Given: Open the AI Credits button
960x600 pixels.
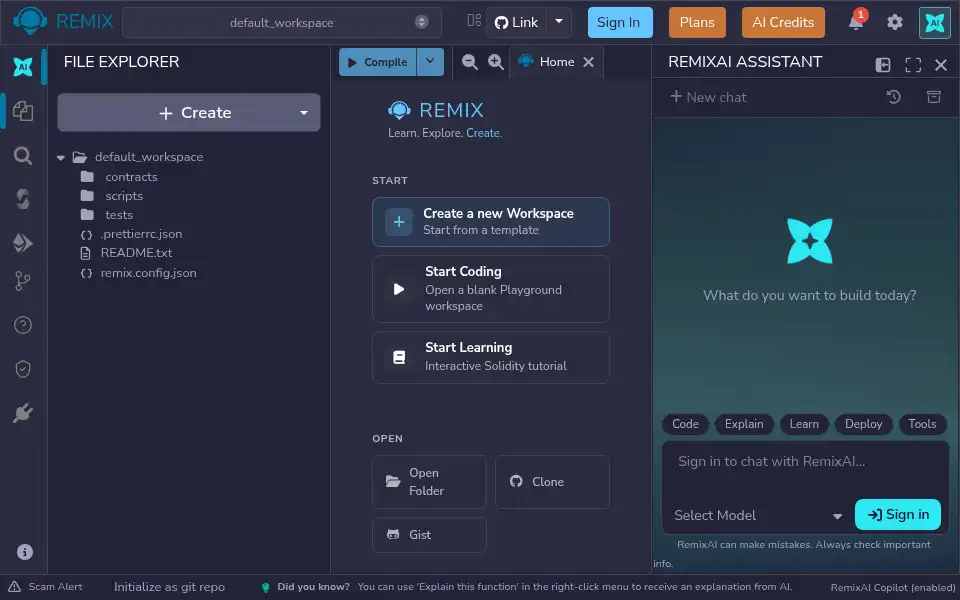Looking at the screenshot, I should pyautogui.click(x=783, y=23).
